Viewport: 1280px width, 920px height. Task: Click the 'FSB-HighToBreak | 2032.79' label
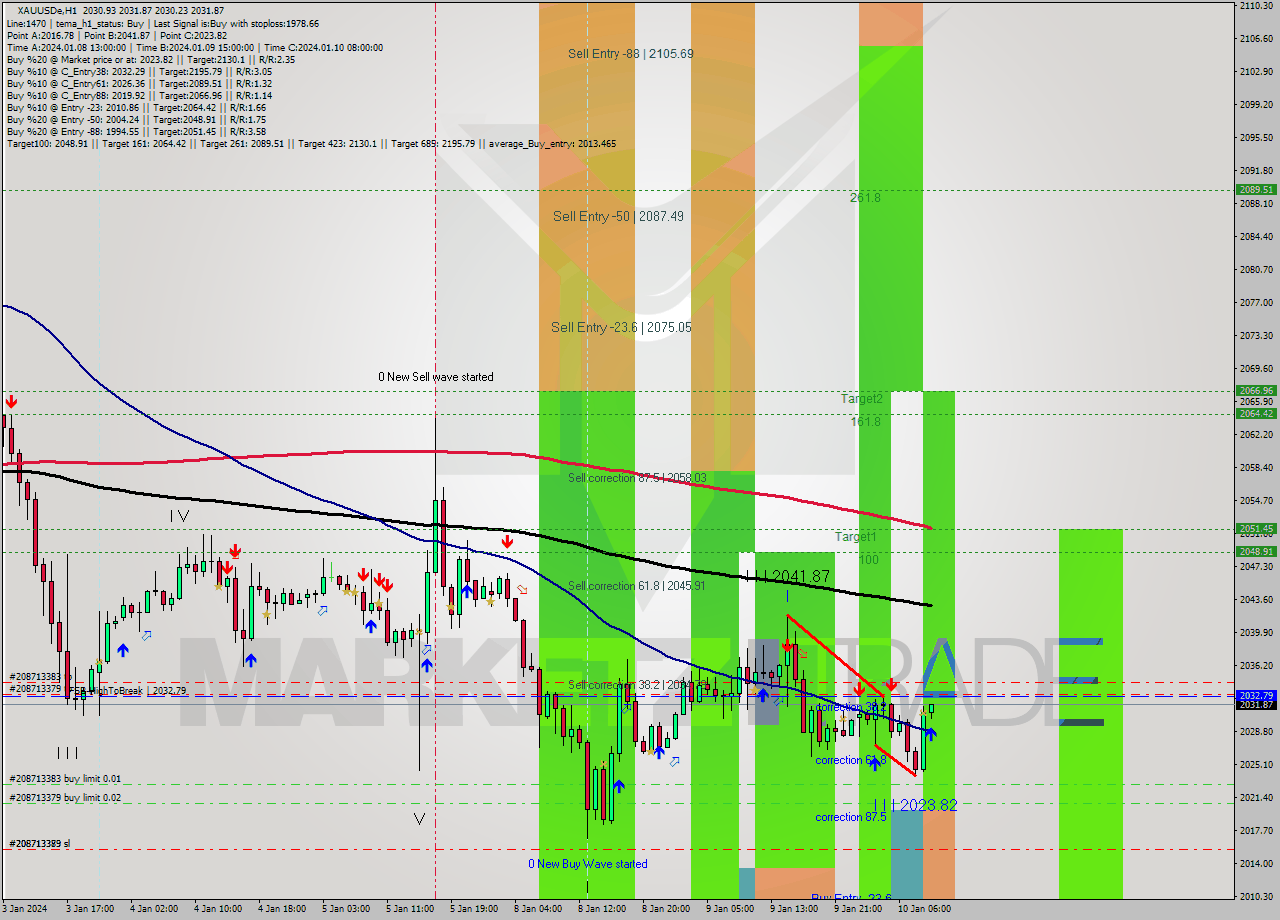click(x=127, y=690)
